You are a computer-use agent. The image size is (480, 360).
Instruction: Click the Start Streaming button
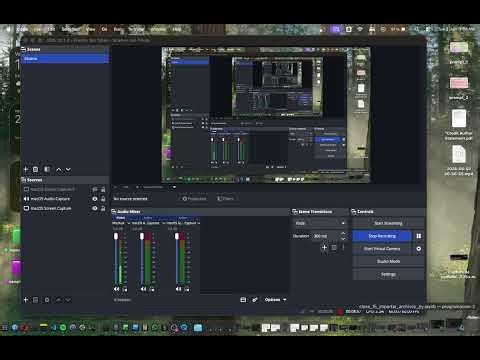[388, 223]
